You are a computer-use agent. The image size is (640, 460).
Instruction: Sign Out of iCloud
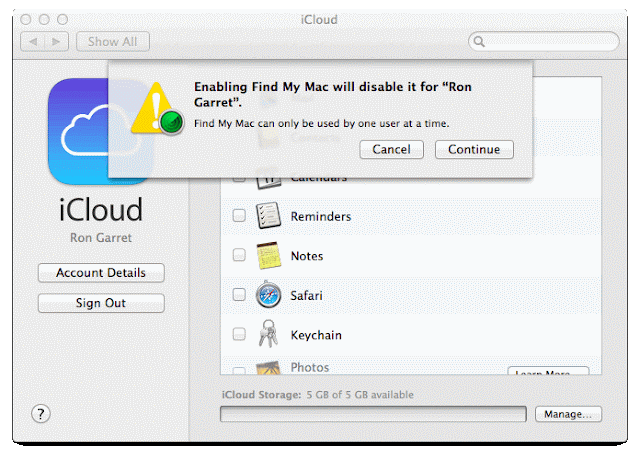(x=101, y=303)
